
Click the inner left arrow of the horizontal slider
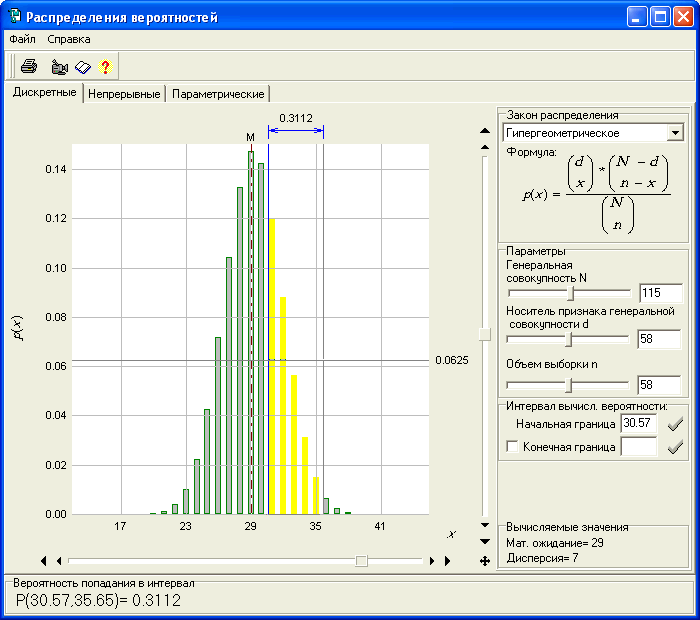click(59, 561)
